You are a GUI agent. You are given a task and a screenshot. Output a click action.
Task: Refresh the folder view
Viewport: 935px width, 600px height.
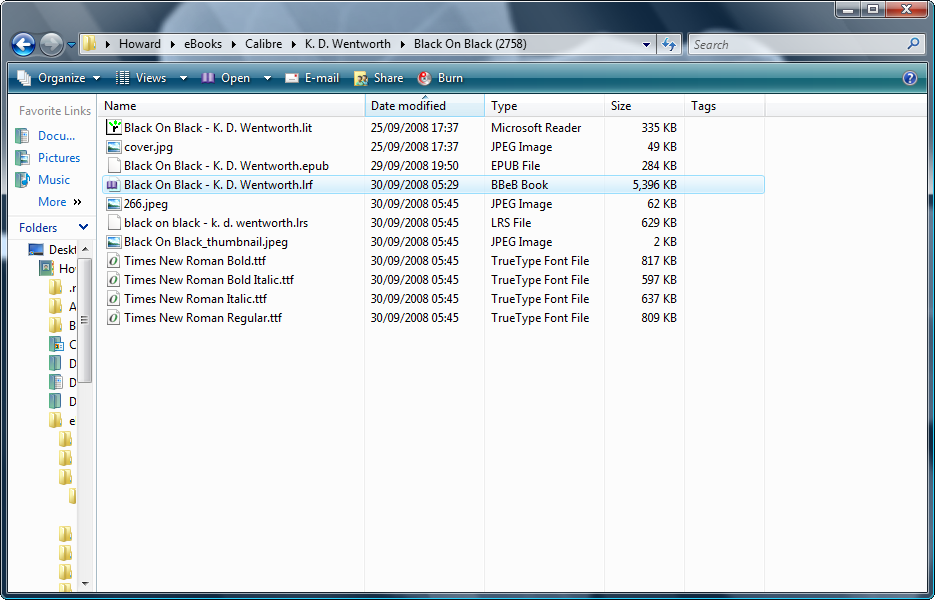tap(669, 44)
